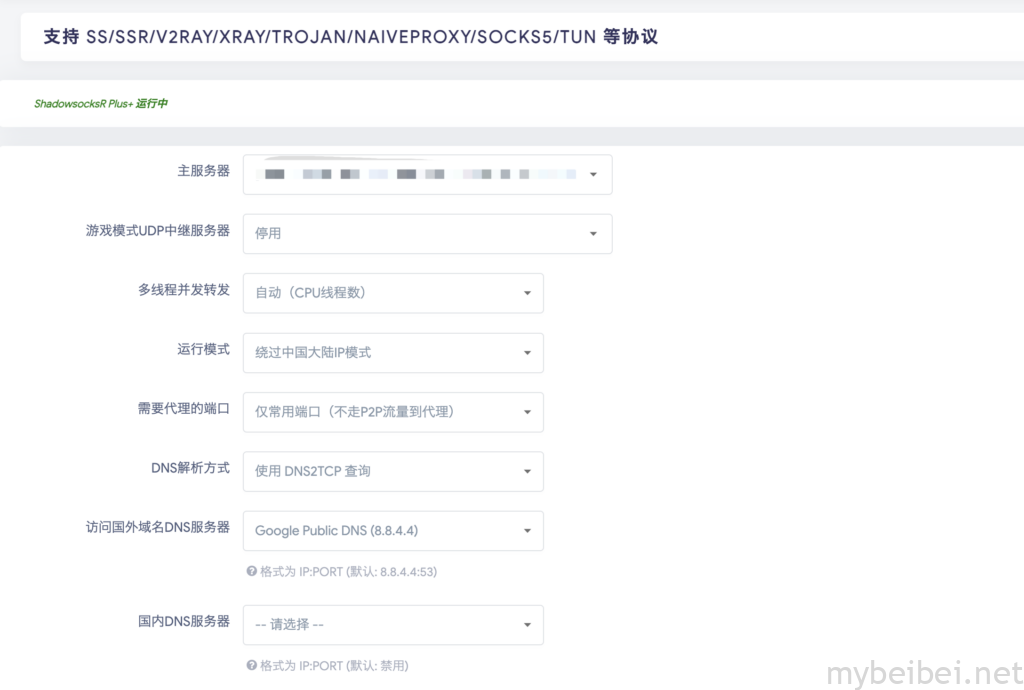Select the 运行模式 label text

203,349
